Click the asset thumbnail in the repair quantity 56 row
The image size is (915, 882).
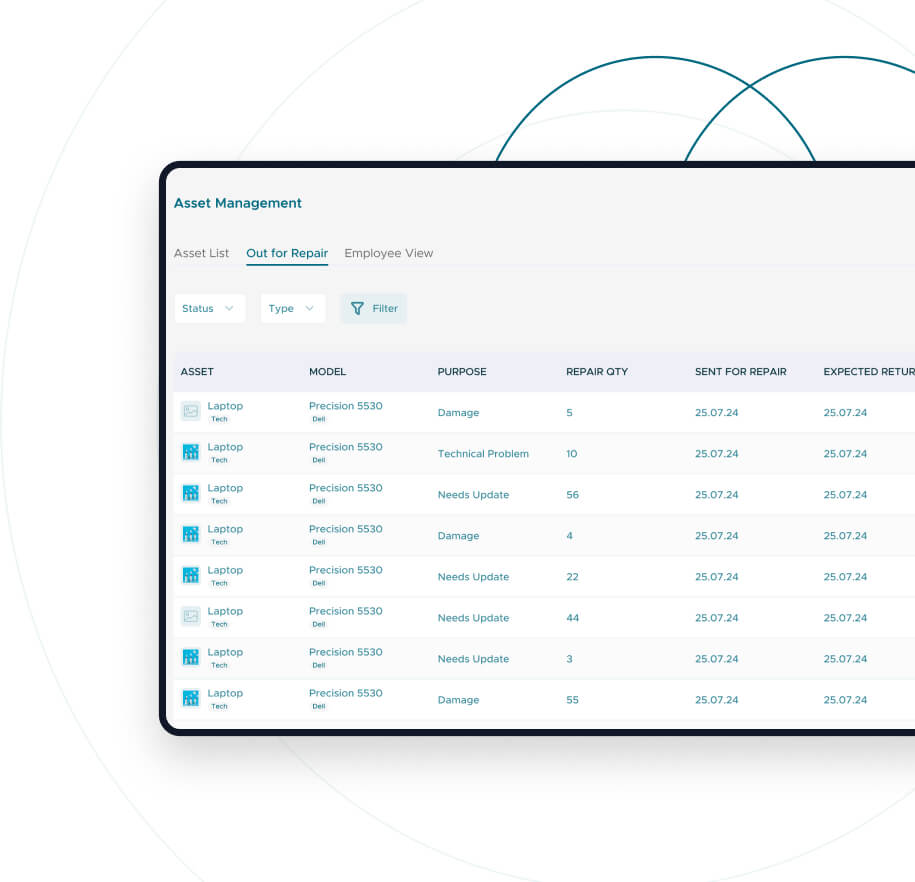[x=190, y=493]
